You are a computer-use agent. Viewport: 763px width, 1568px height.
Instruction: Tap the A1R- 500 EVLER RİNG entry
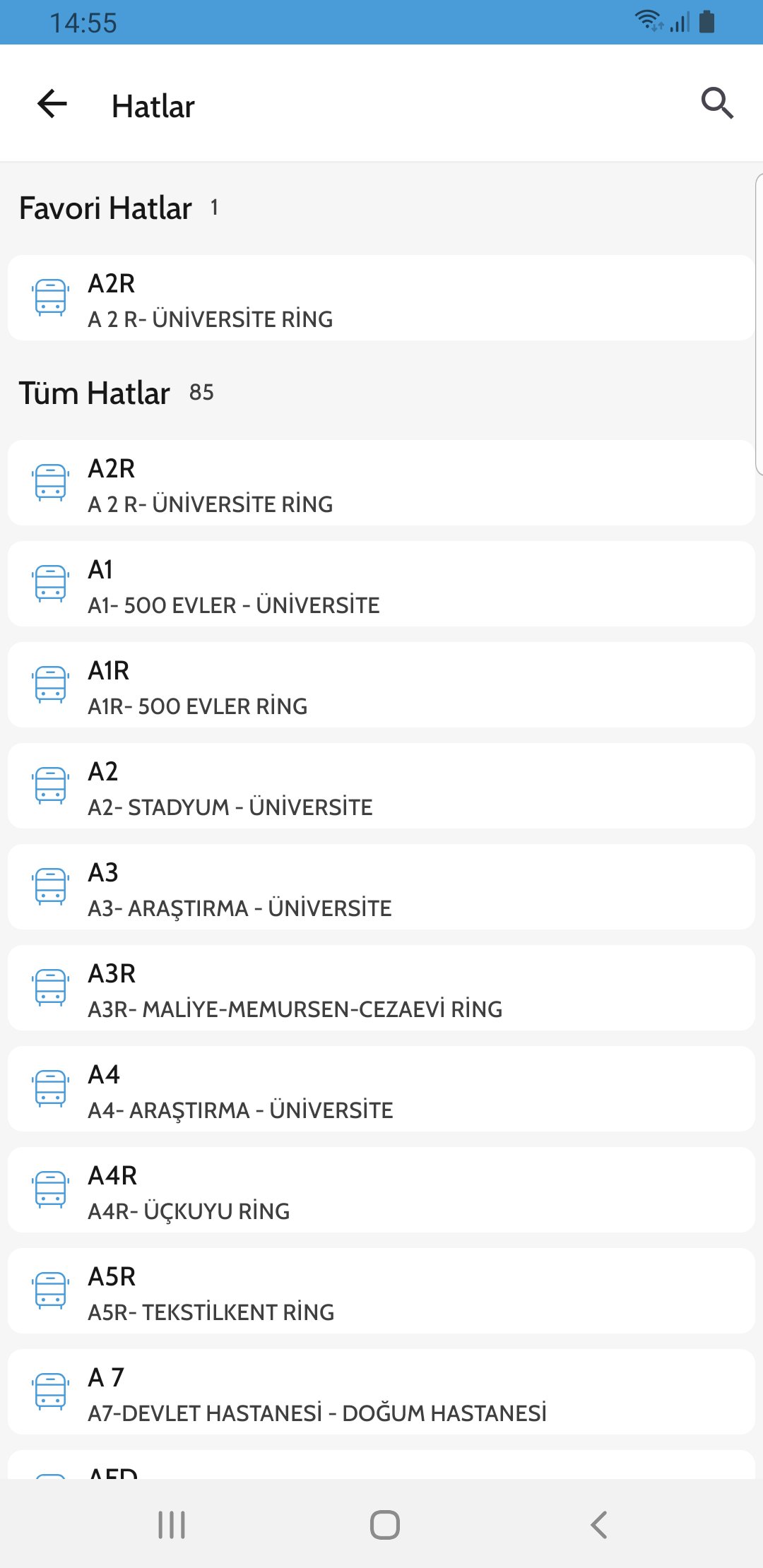(x=381, y=685)
